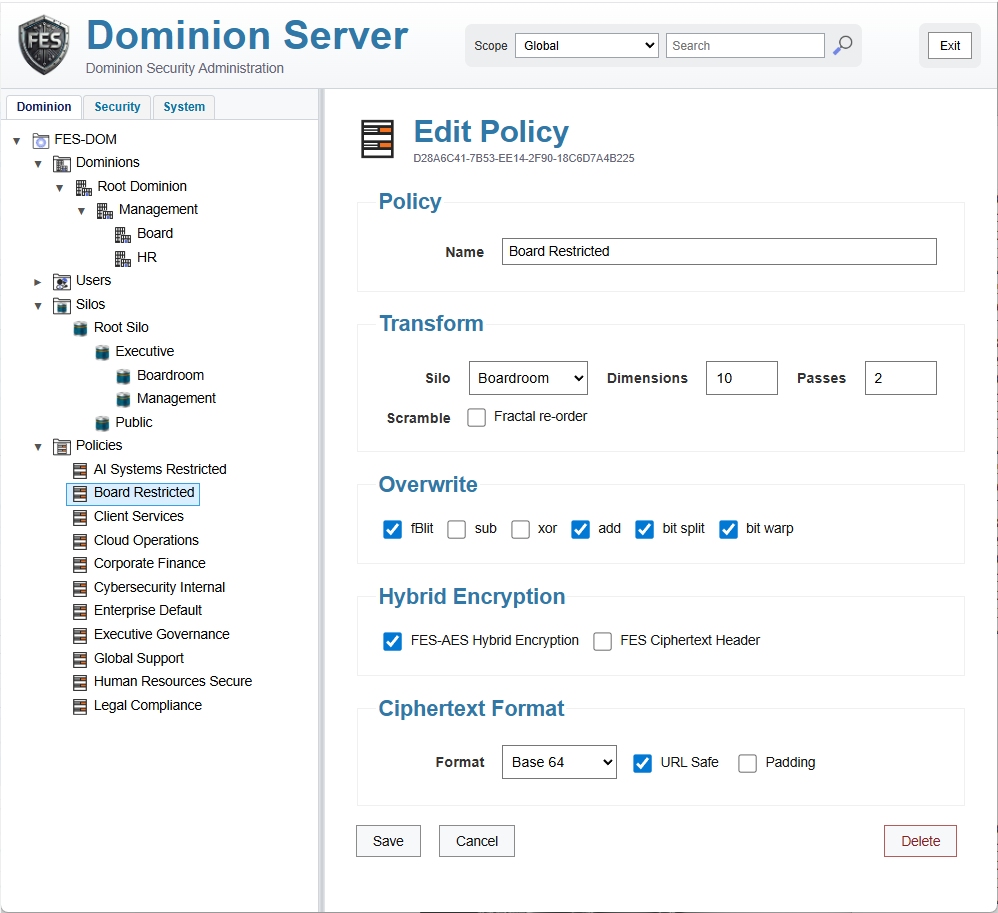Open the Silo dropdown showing Boardroom

coord(528,378)
